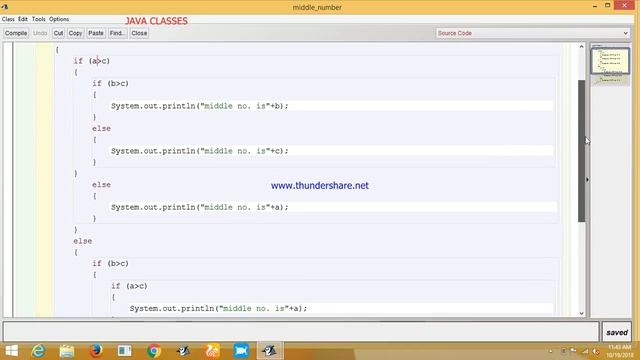
Task: Open the Find... search
Action: click(117, 33)
